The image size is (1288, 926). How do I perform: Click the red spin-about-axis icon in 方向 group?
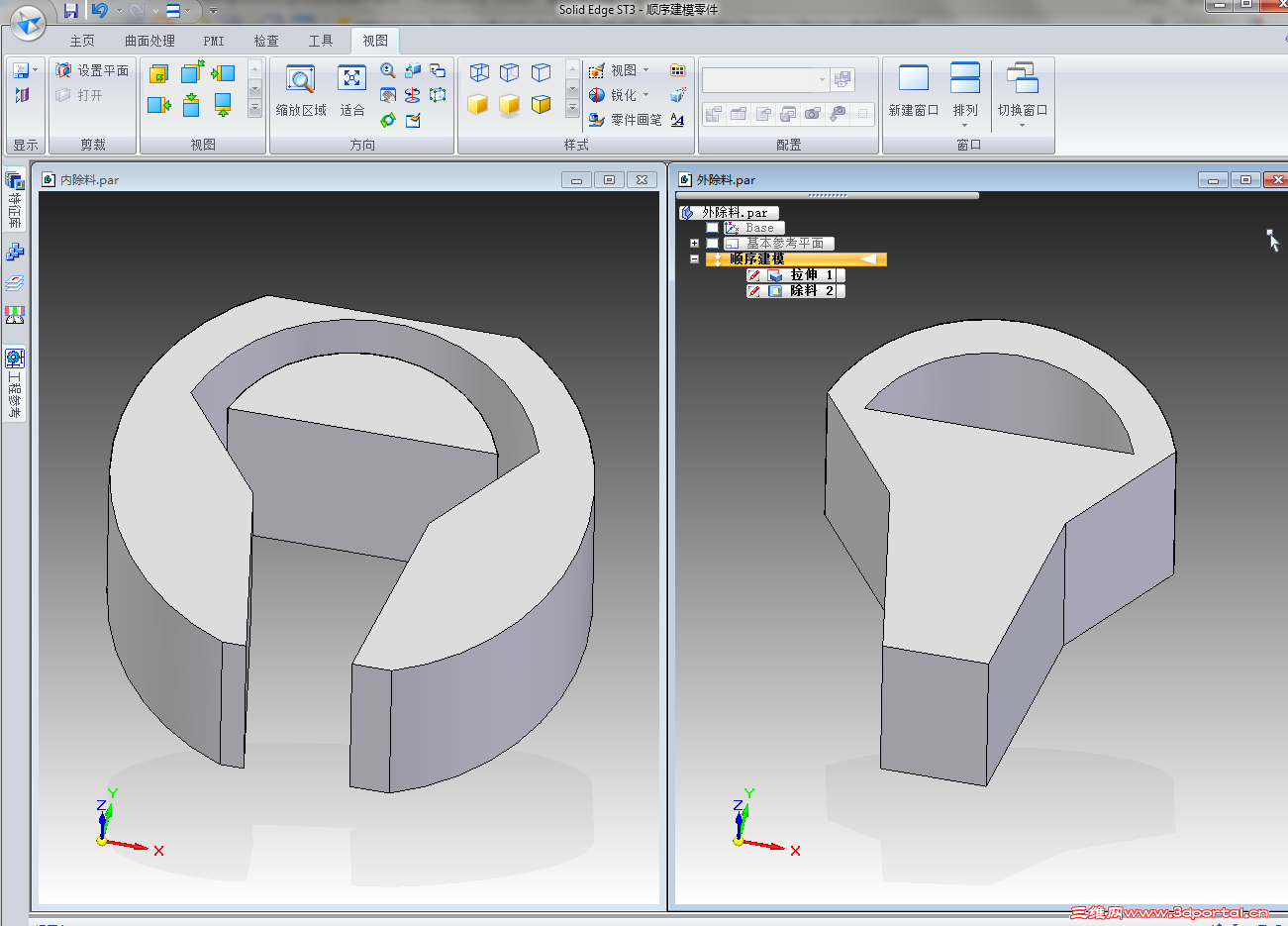[413, 95]
